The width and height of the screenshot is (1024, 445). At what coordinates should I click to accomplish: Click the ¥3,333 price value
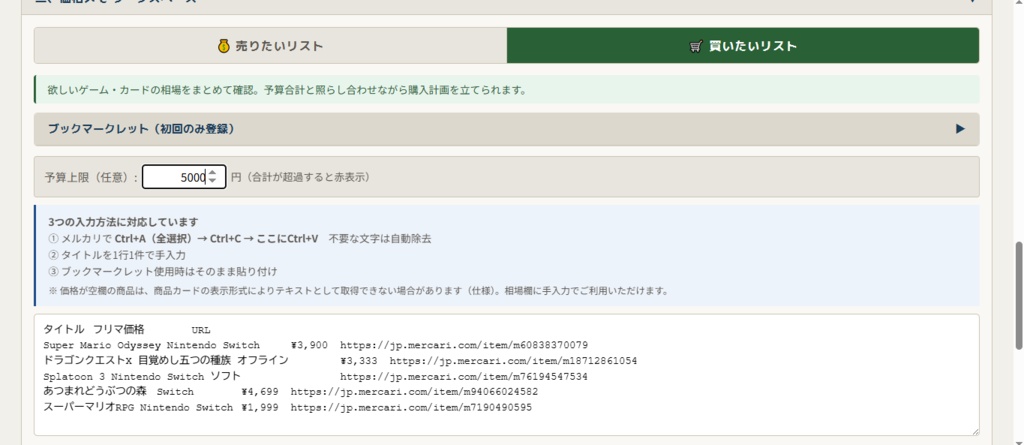(359, 361)
